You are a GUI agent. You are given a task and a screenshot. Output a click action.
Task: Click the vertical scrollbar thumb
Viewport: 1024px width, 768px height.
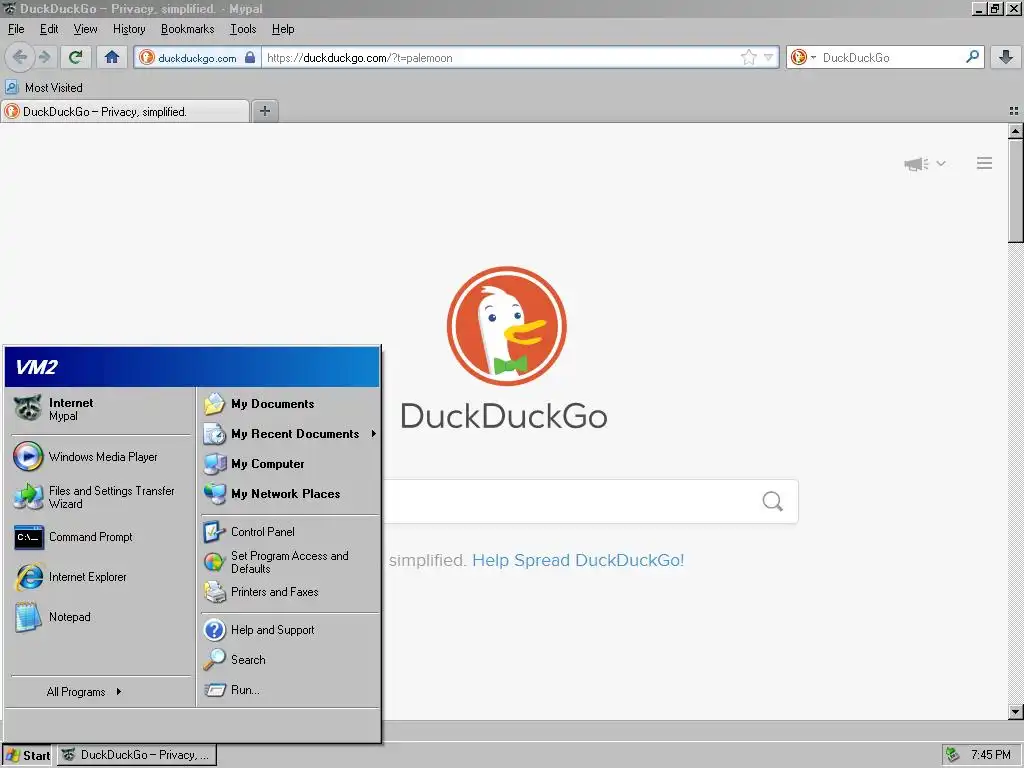coord(1016,191)
